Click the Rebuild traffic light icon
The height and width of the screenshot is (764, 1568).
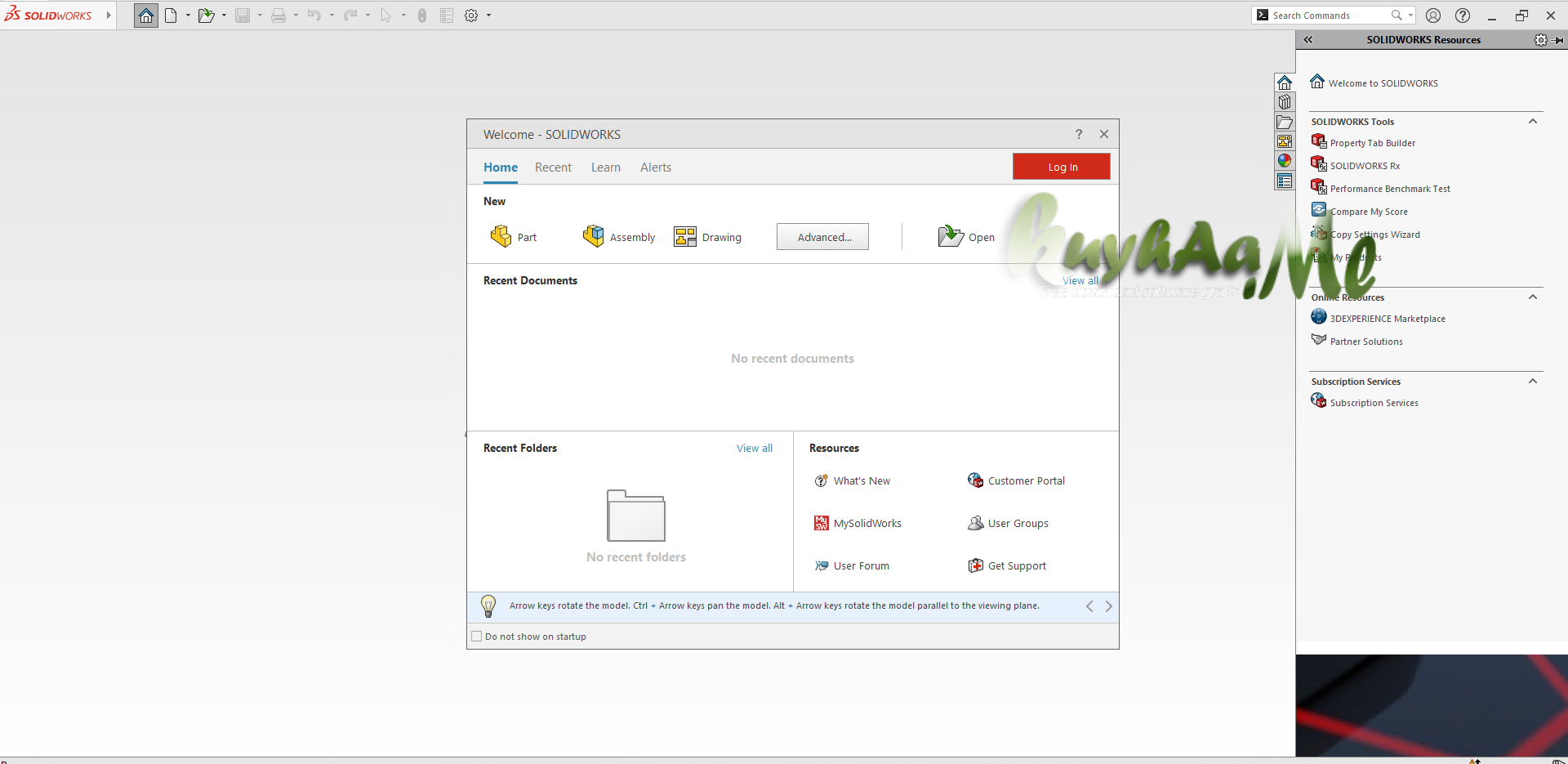pos(422,16)
